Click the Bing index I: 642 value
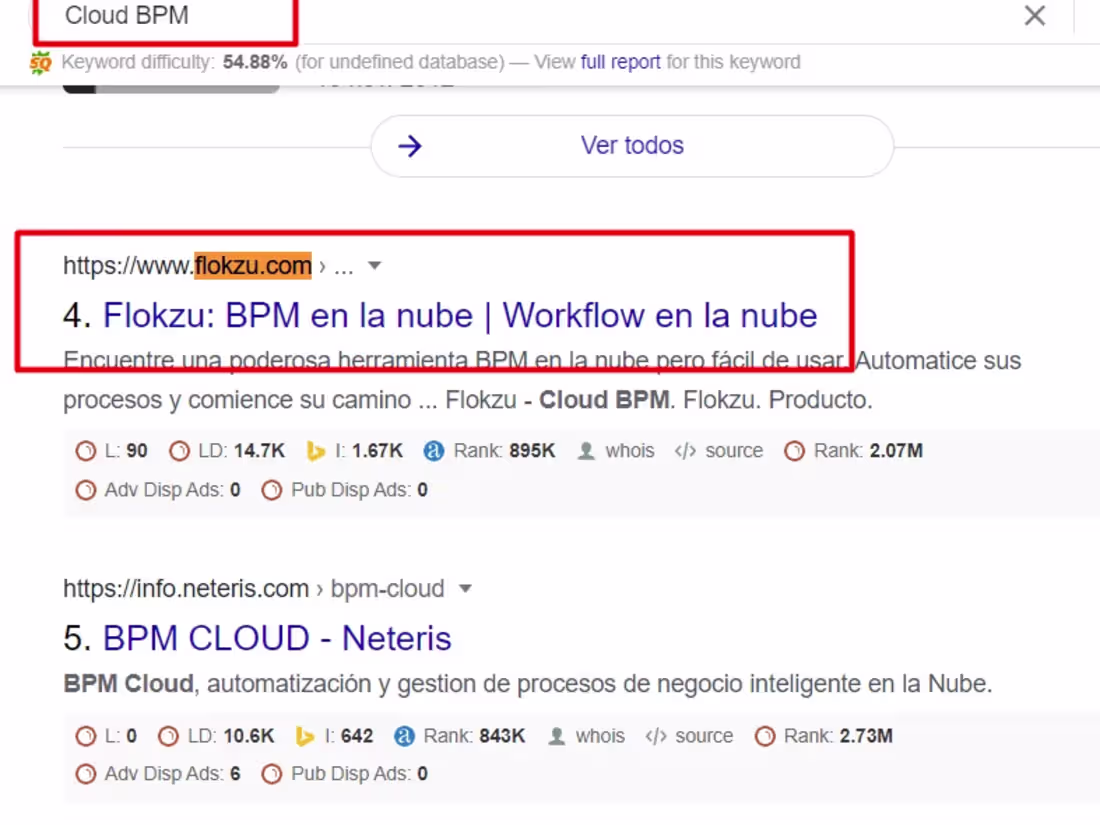This screenshot has height=825, width=1100. [x=334, y=736]
